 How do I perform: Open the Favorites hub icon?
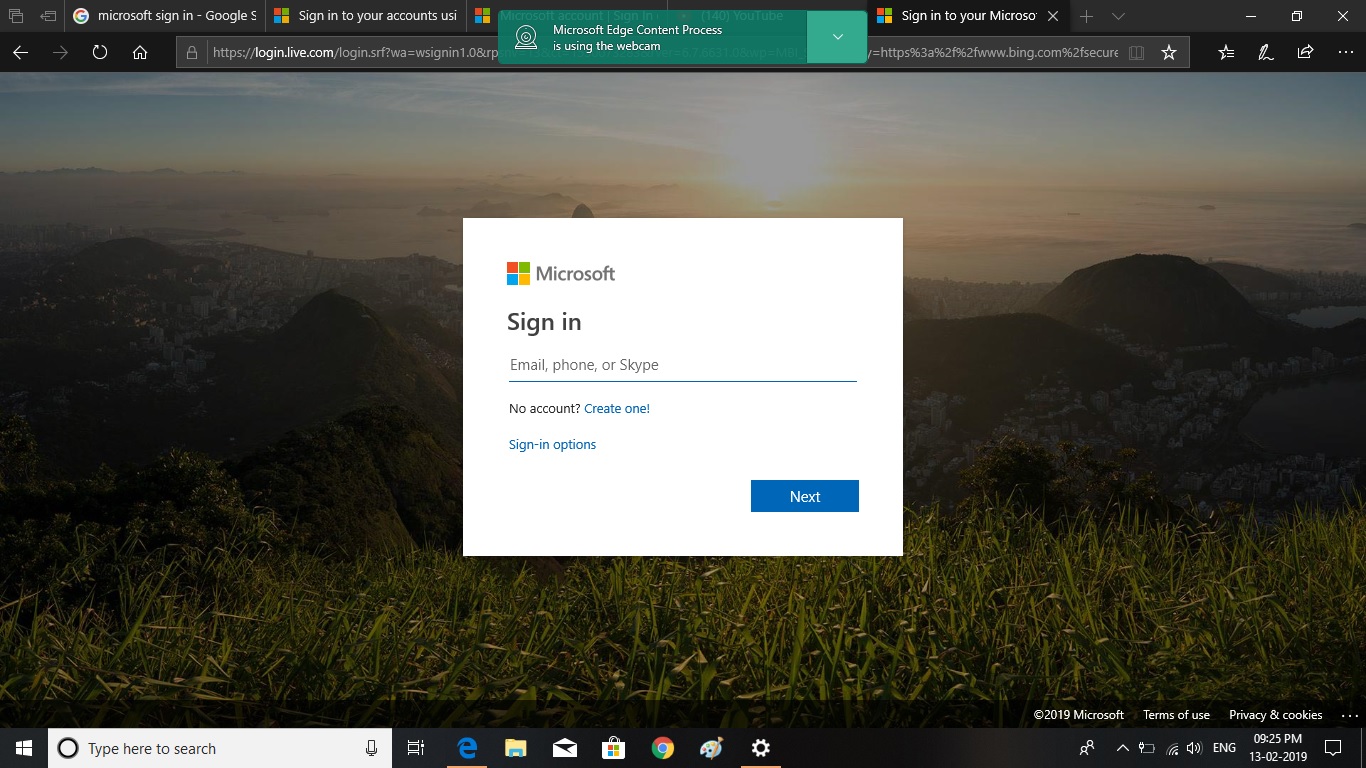click(1227, 53)
